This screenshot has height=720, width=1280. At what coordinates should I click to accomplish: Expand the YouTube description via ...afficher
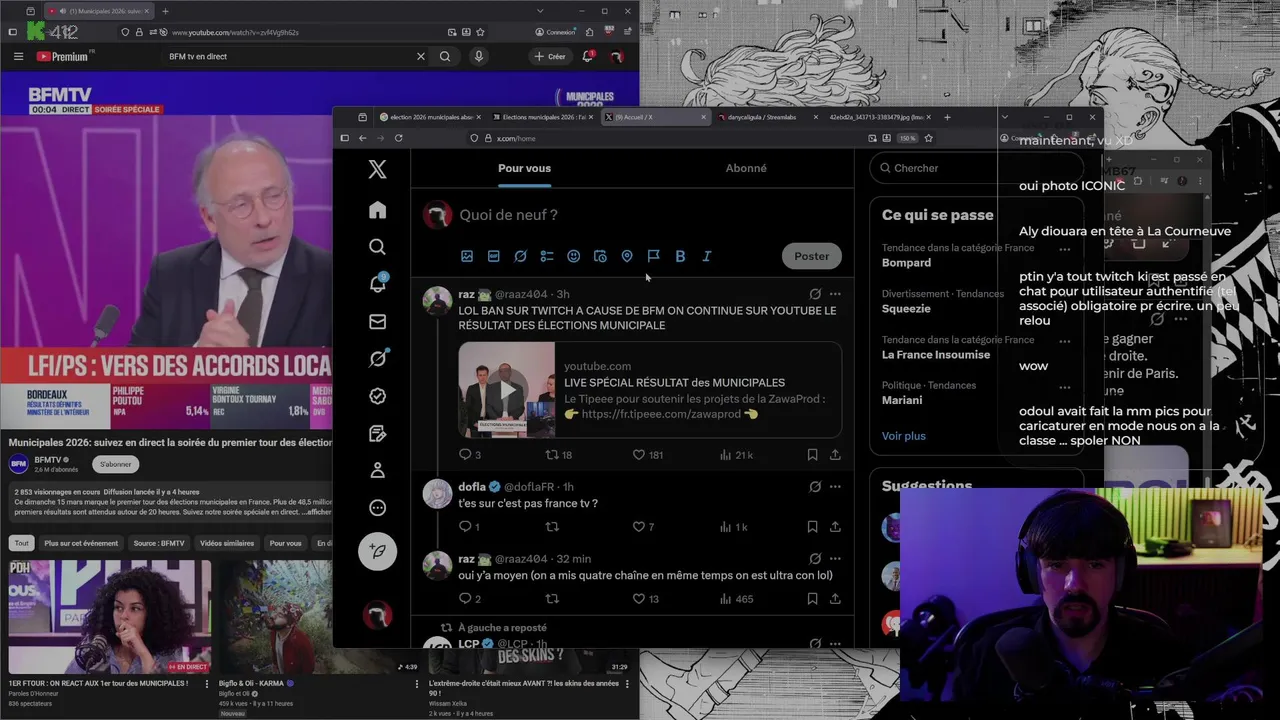(x=318, y=512)
